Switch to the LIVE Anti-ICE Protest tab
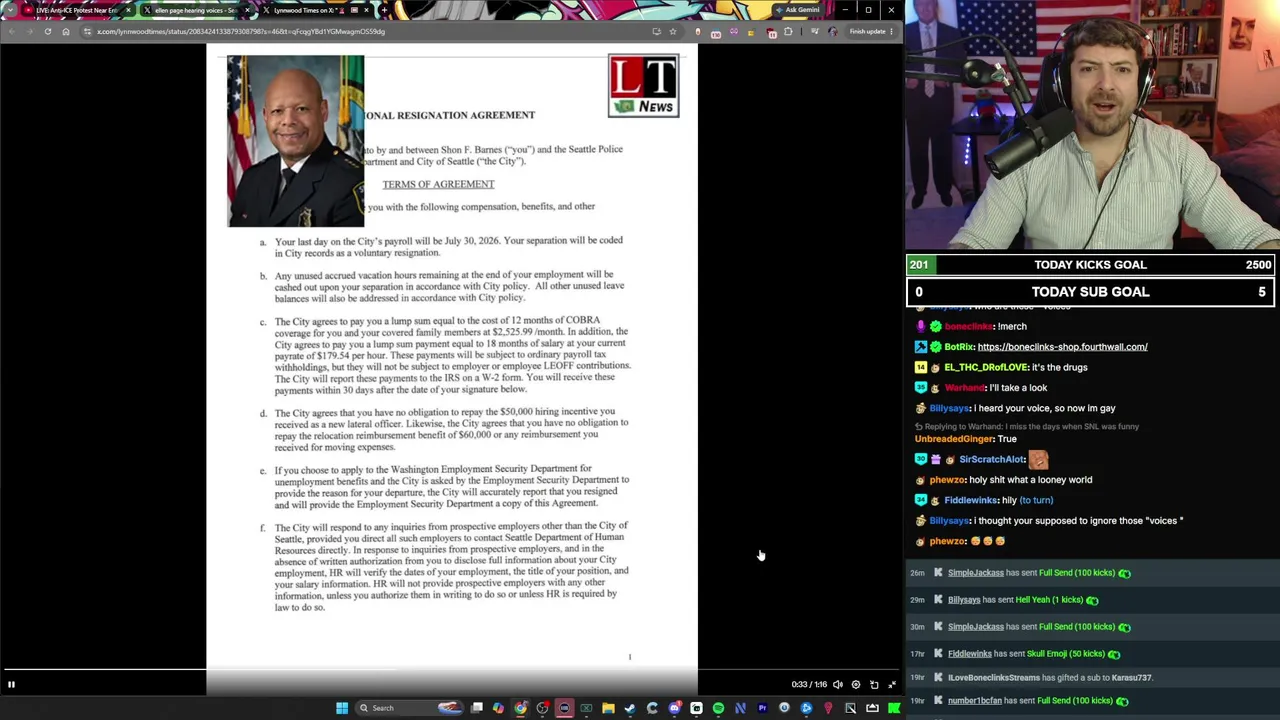Image resolution: width=1280 pixels, height=720 pixels. coord(77,10)
